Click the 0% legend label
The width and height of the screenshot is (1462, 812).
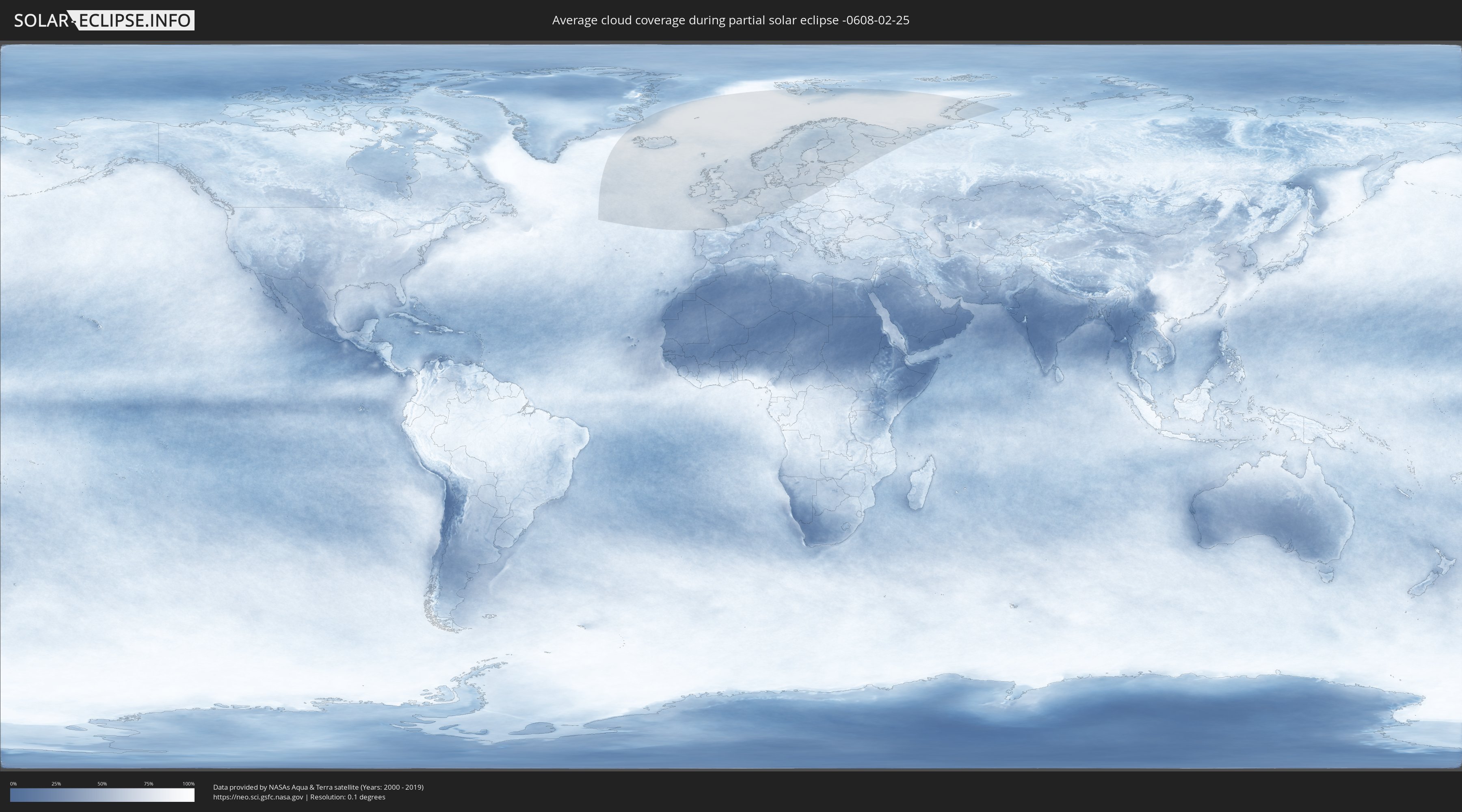tap(13, 784)
